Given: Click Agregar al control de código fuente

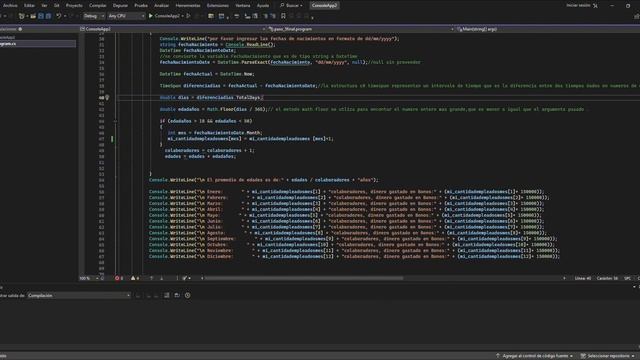Looking at the screenshot, I should (x=534, y=356).
